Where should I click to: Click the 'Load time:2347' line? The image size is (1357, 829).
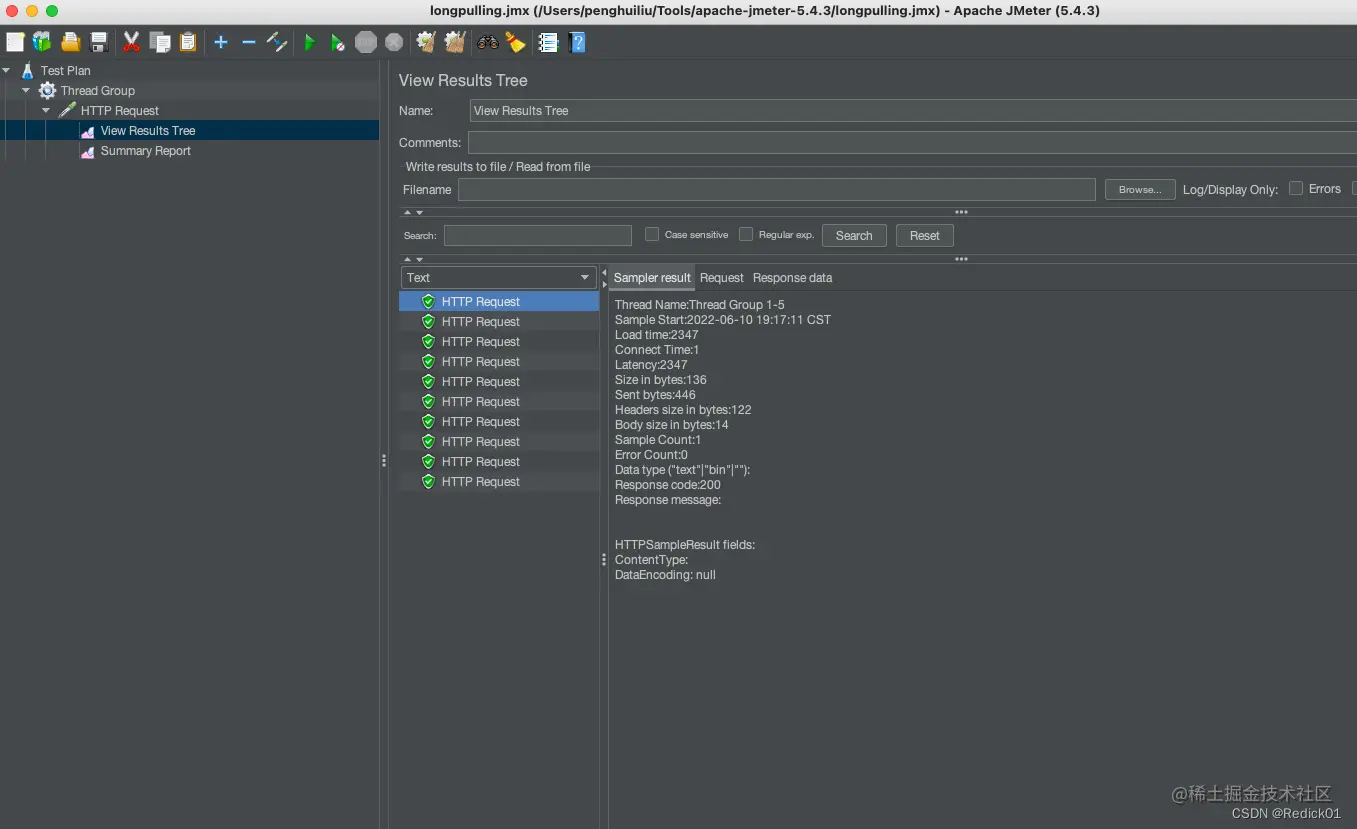[657, 335]
